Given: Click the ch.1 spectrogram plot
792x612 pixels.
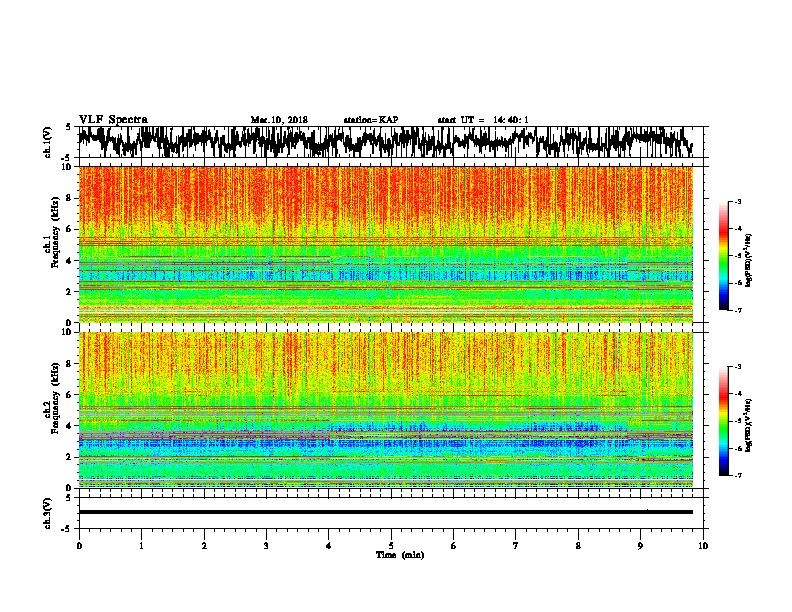Looking at the screenshot, I should (386, 244).
